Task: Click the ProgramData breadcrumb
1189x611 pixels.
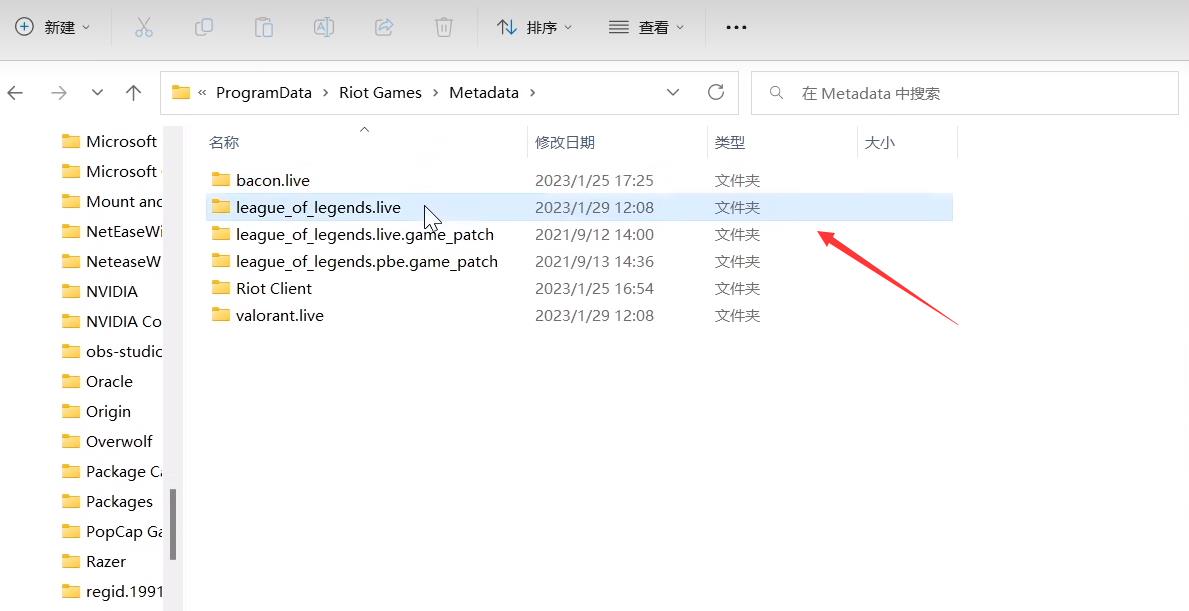Action: (264, 92)
